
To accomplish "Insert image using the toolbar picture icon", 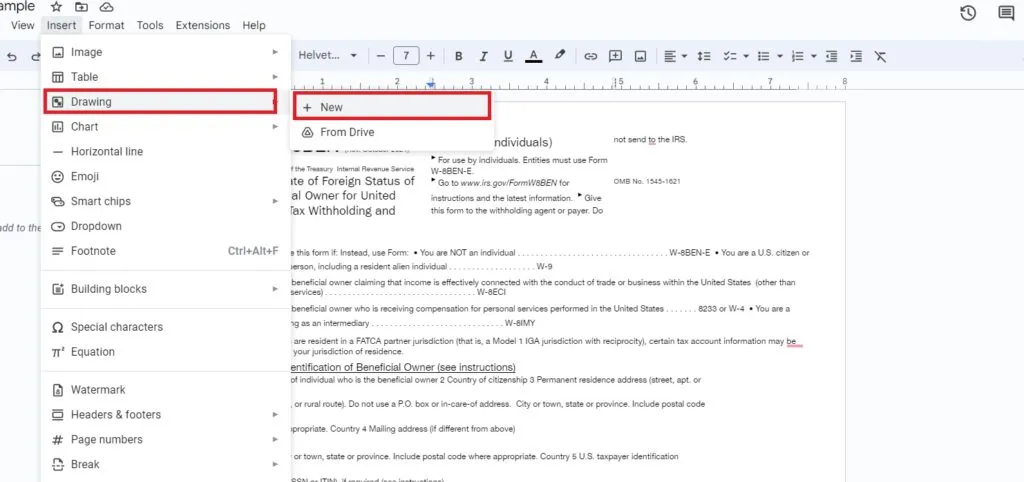I will 641,56.
